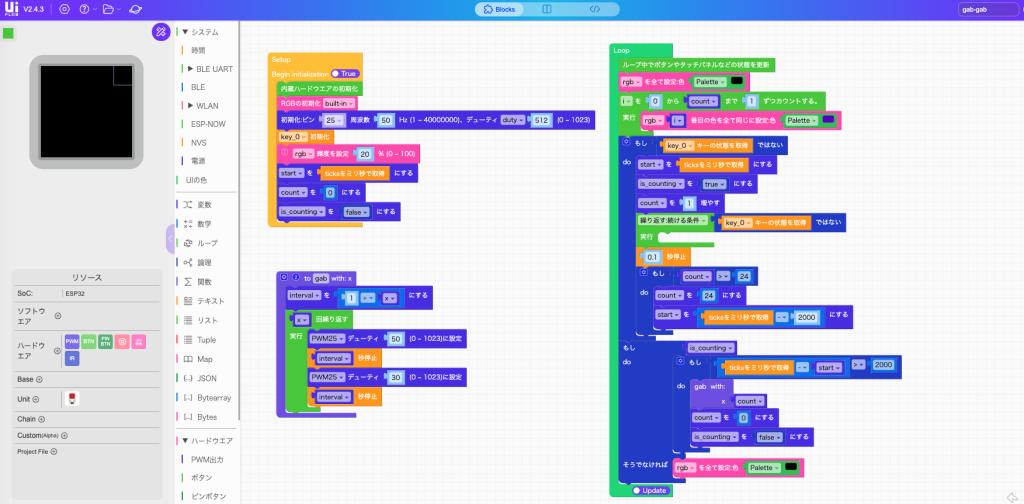Click the gab-gab project name field
This screenshot has height=504, width=1024.
986,9
